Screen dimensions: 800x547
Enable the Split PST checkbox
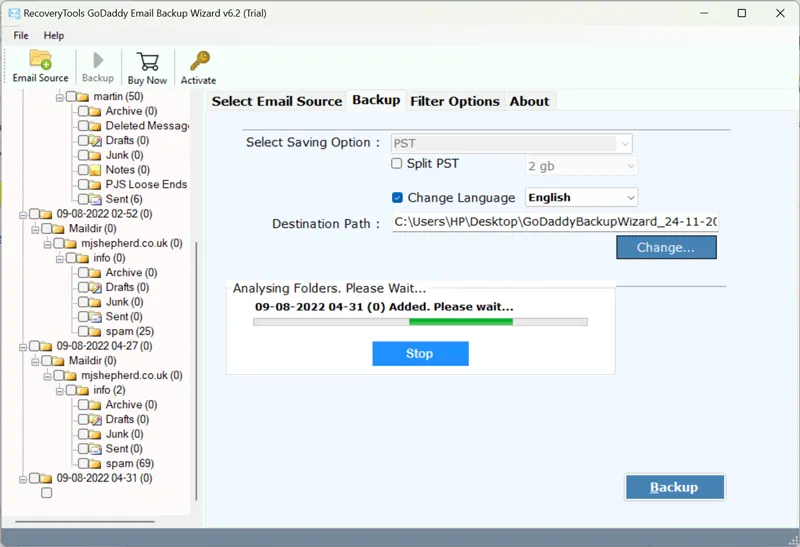(x=397, y=164)
